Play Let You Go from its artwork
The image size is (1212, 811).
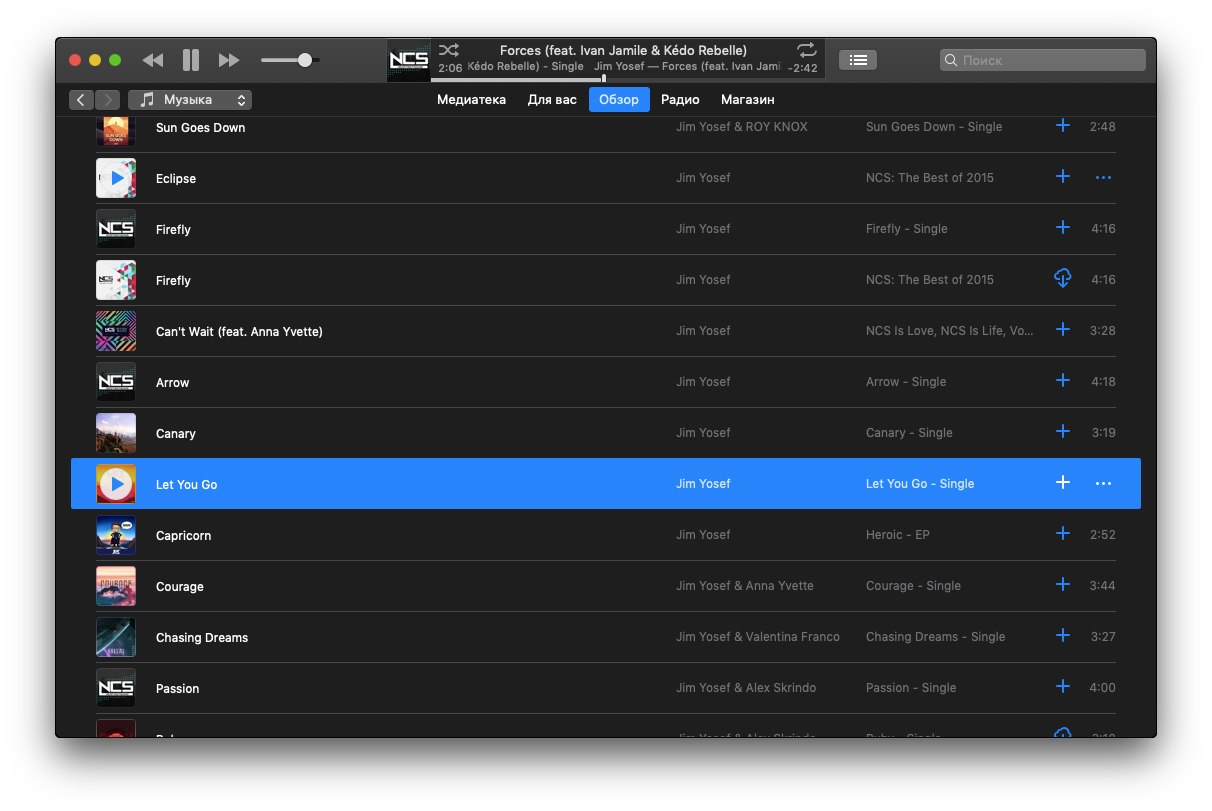pos(116,484)
